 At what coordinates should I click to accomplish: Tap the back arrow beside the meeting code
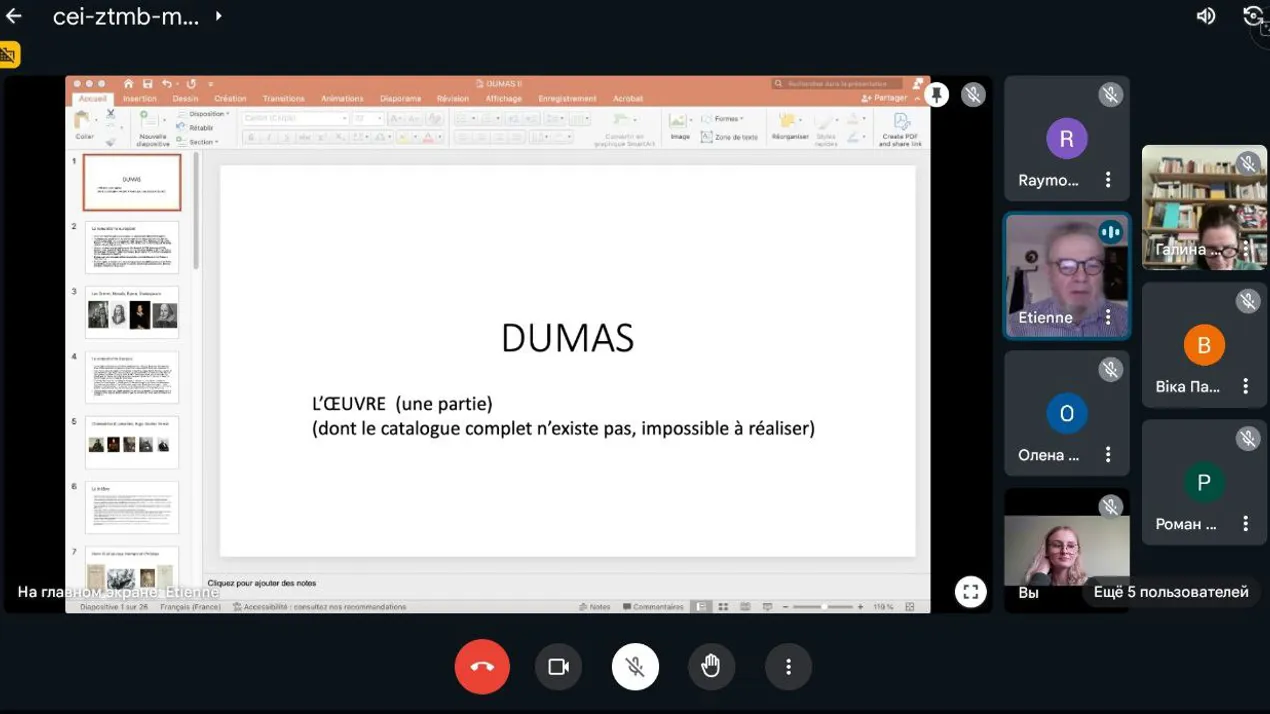(14, 16)
